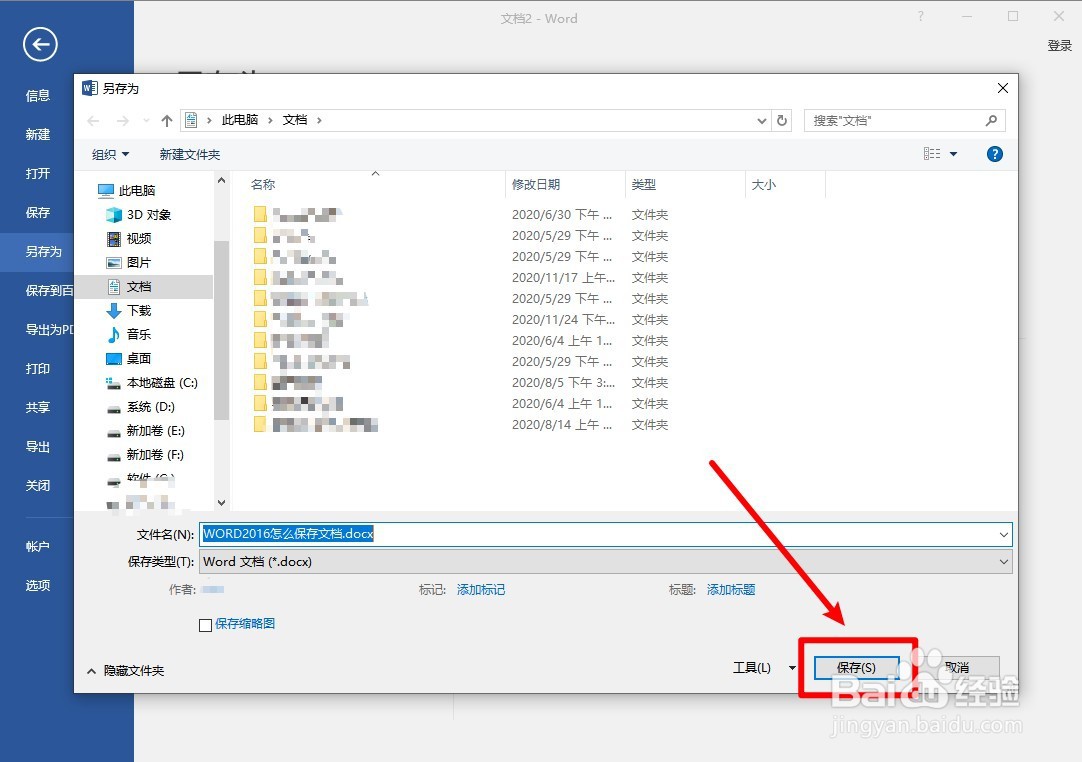Click the back navigation arrow in the dialog

click(x=92, y=119)
